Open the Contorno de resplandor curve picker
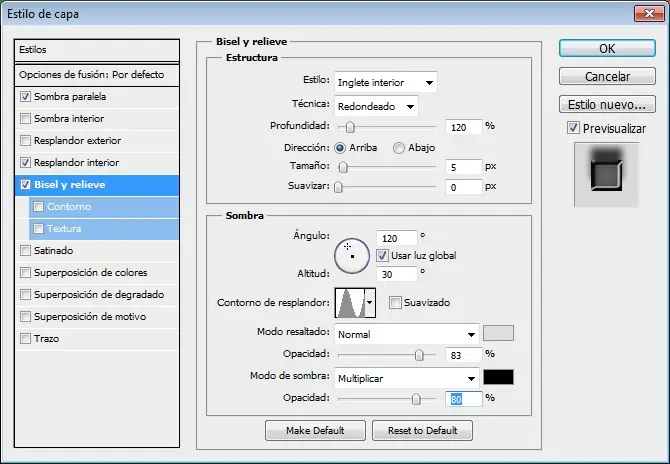Viewport: 670px width, 464px height. (371, 302)
